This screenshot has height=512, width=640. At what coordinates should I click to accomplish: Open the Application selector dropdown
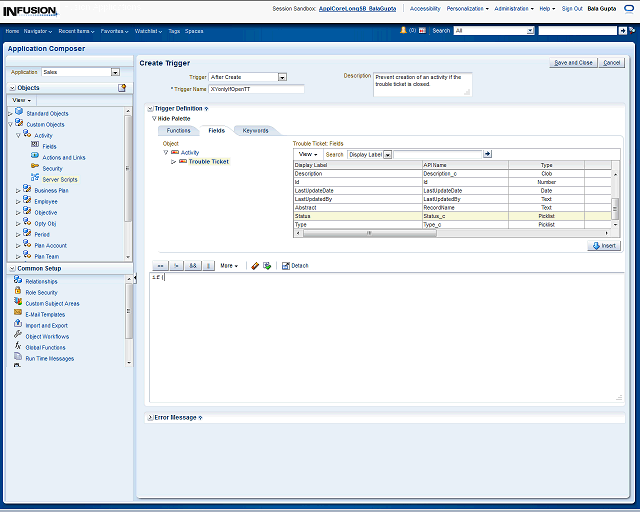click(x=115, y=72)
